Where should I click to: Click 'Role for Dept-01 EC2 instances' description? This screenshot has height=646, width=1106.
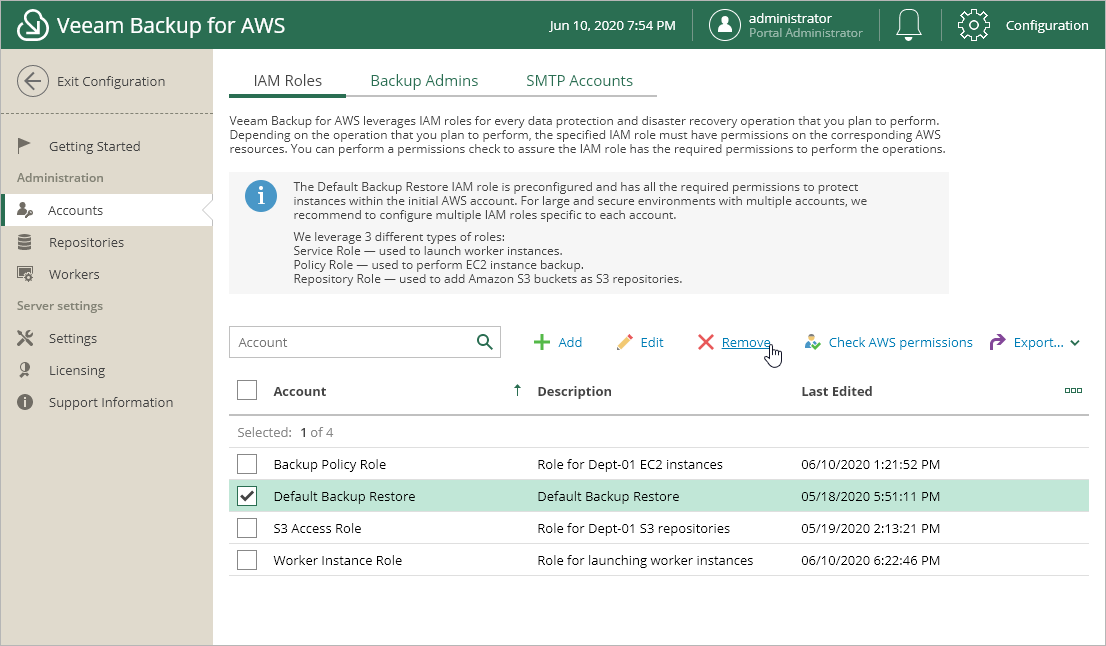click(630, 464)
